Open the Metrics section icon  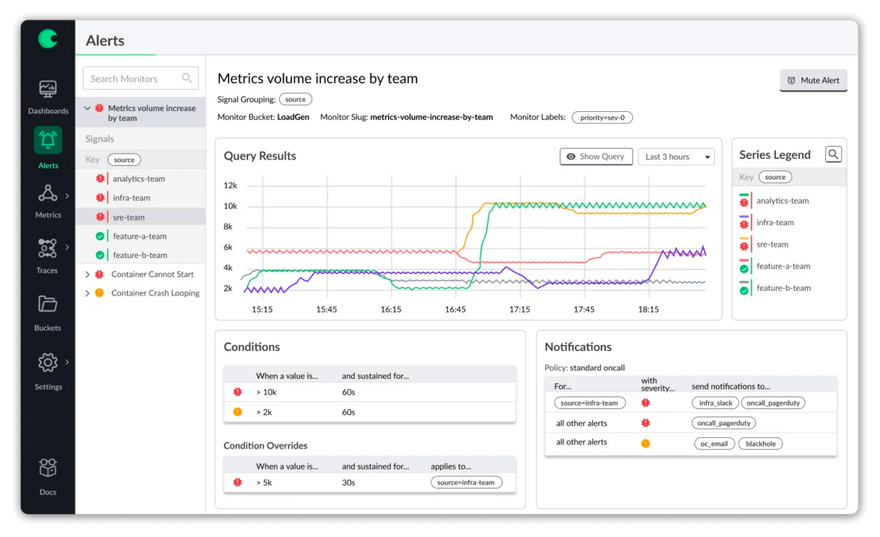click(47, 194)
